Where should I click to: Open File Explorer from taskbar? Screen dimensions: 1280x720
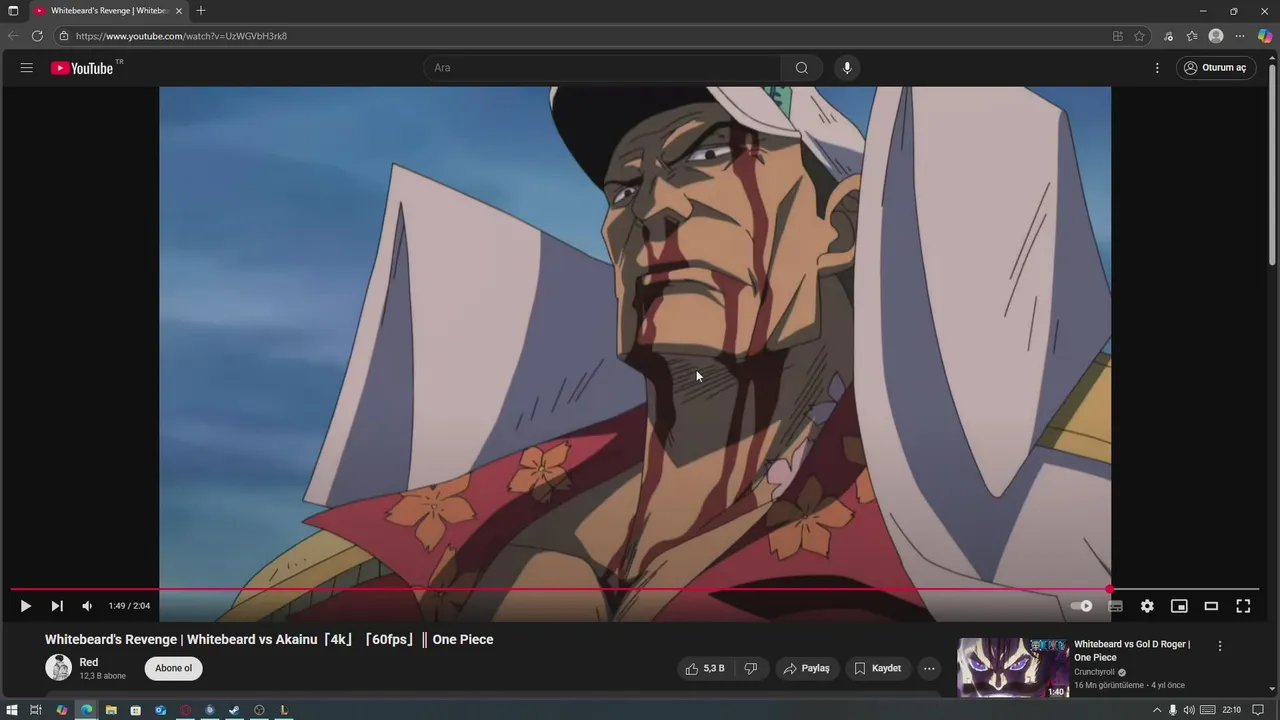[111, 710]
